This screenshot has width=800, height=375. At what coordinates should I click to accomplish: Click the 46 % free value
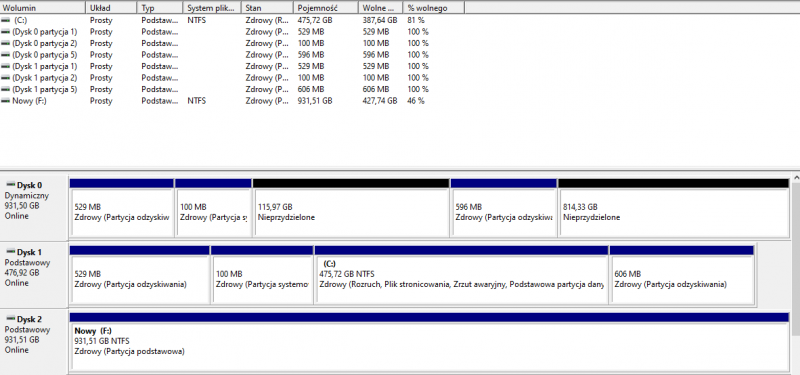(415, 101)
